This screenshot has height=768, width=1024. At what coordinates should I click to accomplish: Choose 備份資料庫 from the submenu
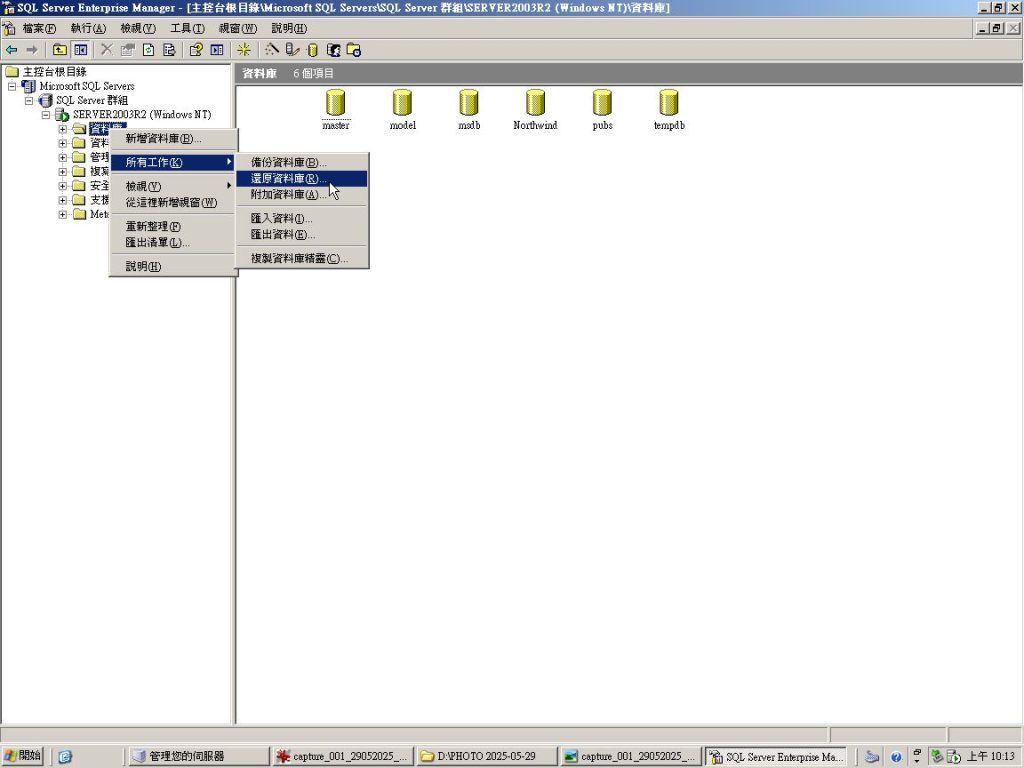coord(288,162)
